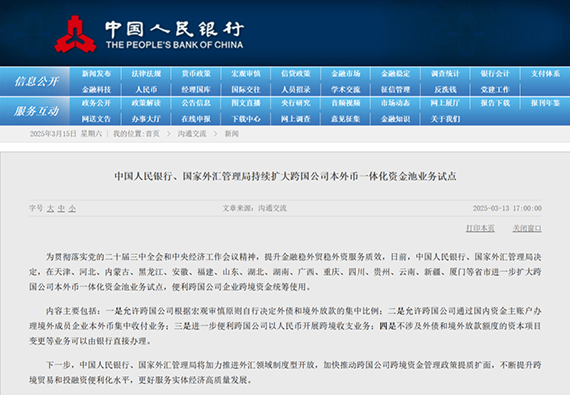The height and width of the screenshot is (395, 570).
Task: Select 网上展厅 in service menu
Action: [x=445, y=103]
